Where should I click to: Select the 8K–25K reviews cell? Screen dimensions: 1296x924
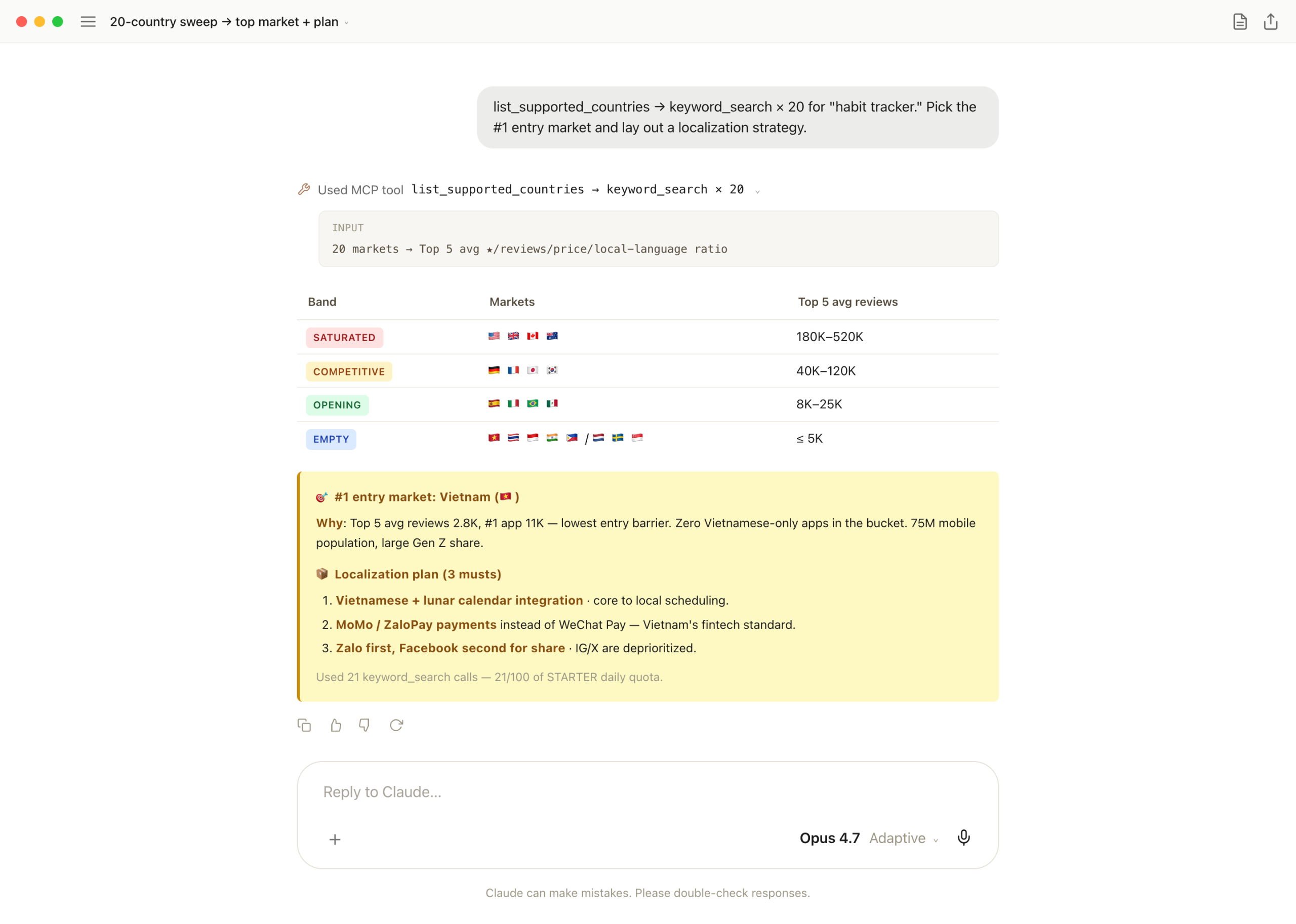[x=819, y=404]
